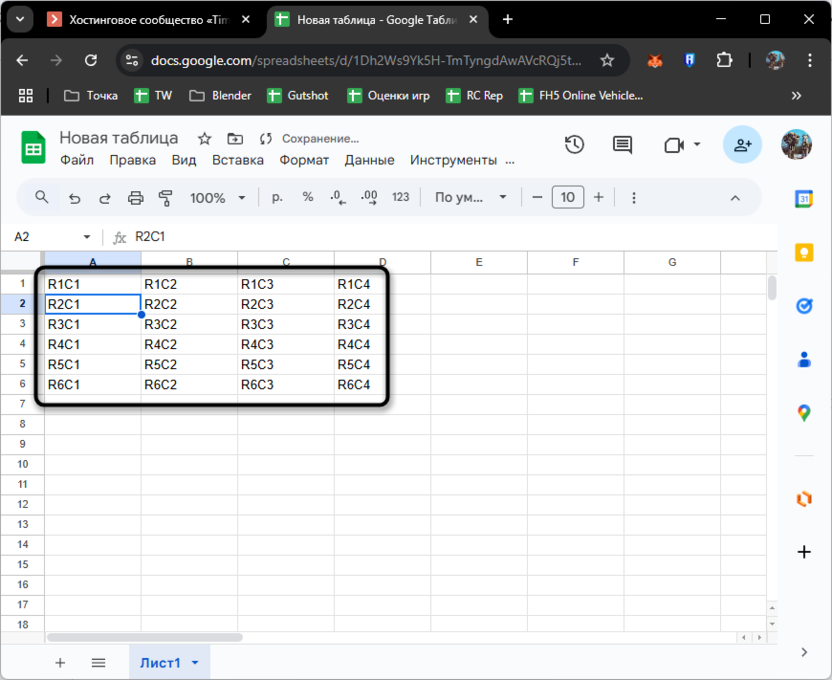This screenshot has width=832, height=680.
Task: Open the print dialog via printer icon
Action: point(135,197)
